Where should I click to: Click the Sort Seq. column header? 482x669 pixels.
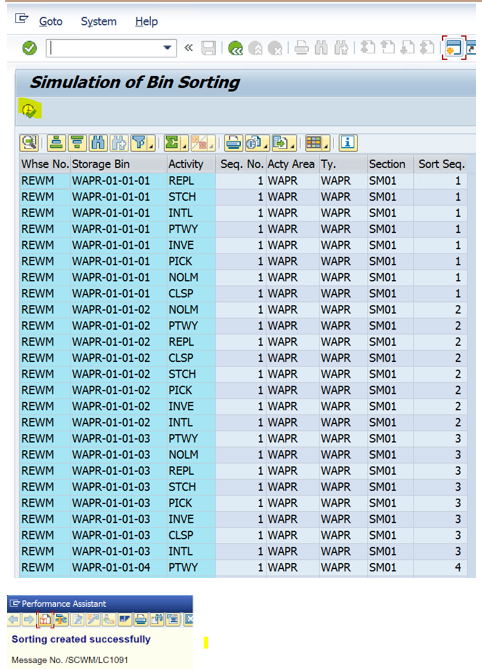point(441,164)
